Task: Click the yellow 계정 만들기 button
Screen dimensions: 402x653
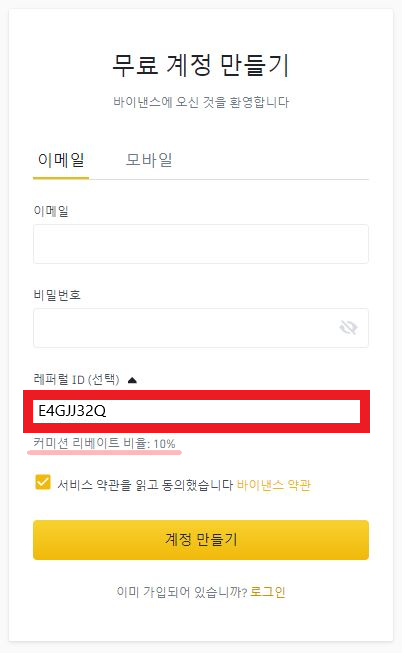Action: click(201, 540)
